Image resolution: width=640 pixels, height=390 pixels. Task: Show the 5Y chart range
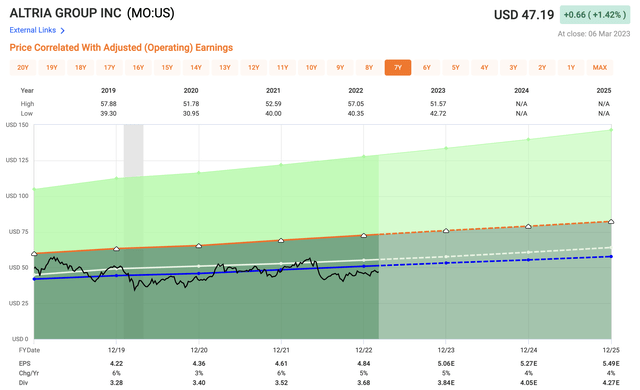pos(456,67)
